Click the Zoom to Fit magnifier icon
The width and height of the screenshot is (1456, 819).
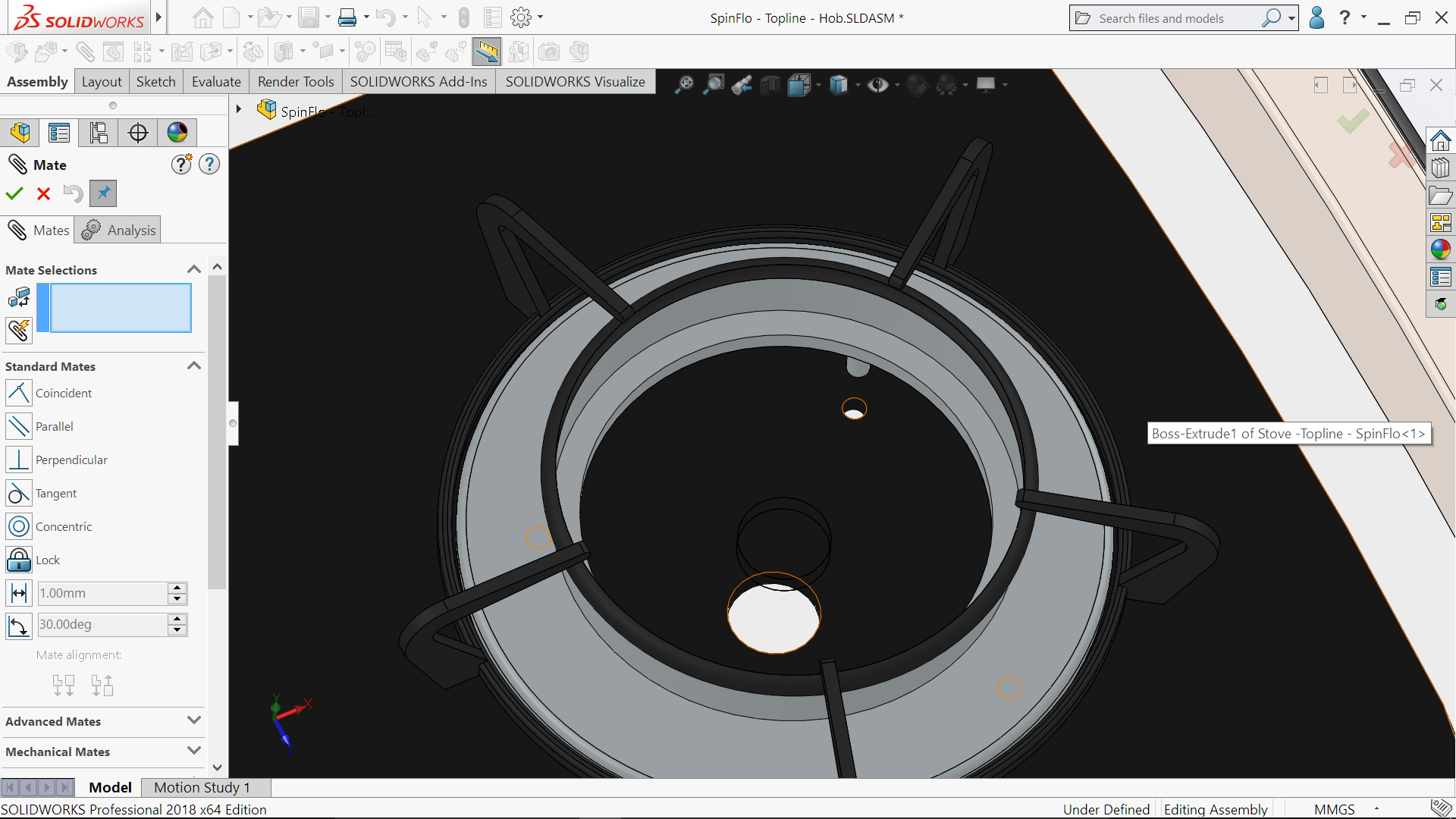click(684, 84)
